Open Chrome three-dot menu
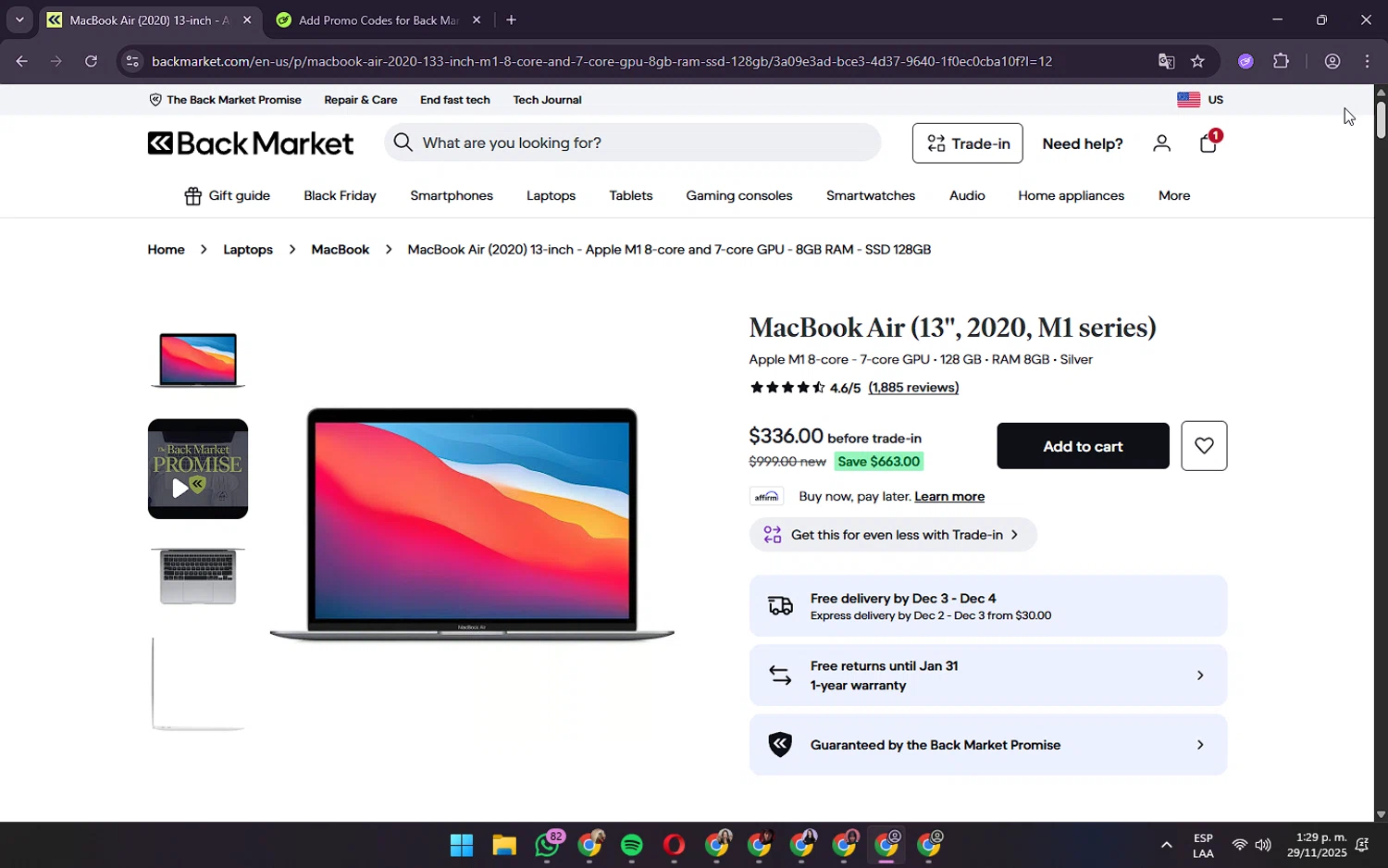This screenshot has width=1388, height=868. 1368,61
